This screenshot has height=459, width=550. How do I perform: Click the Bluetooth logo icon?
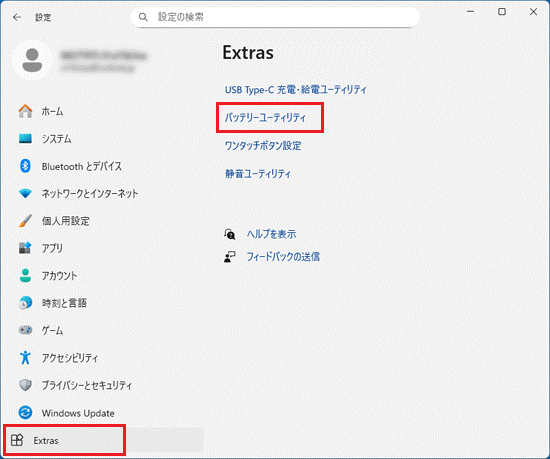click(x=25, y=166)
